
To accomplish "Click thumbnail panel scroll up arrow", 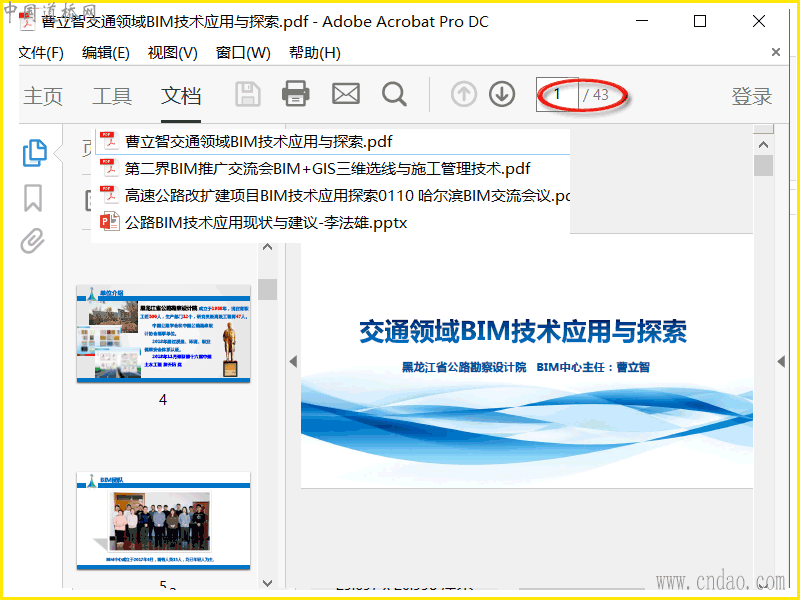I will [267, 247].
